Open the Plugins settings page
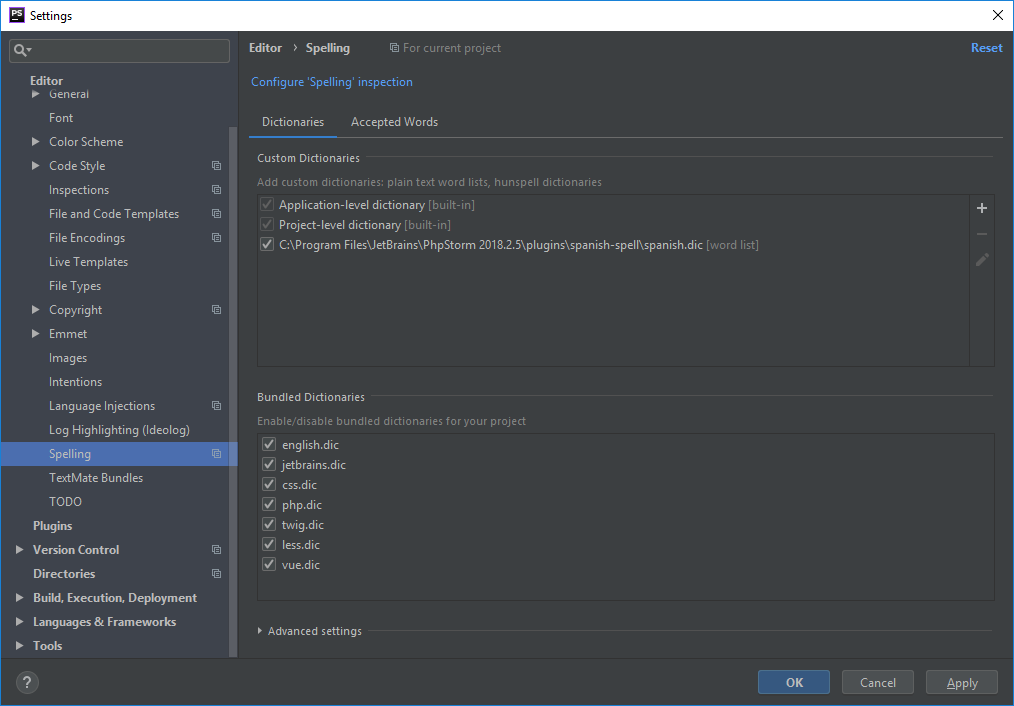This screenshot has height=706, width=1014. (x=52, y=526)
